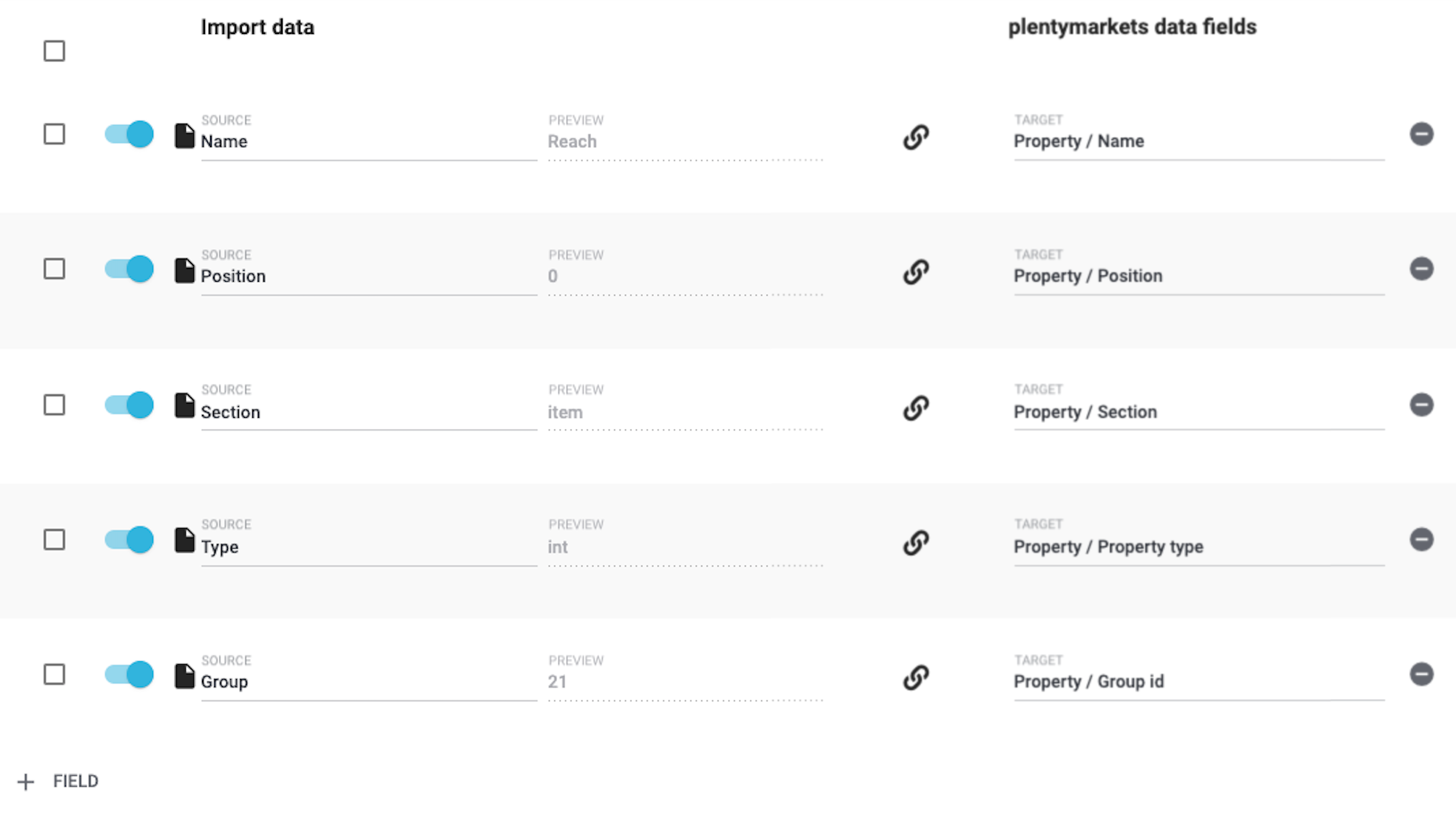1456x821 pixels.
Task: Tick the checkbox for the Section row
Action: pos(54,405)
